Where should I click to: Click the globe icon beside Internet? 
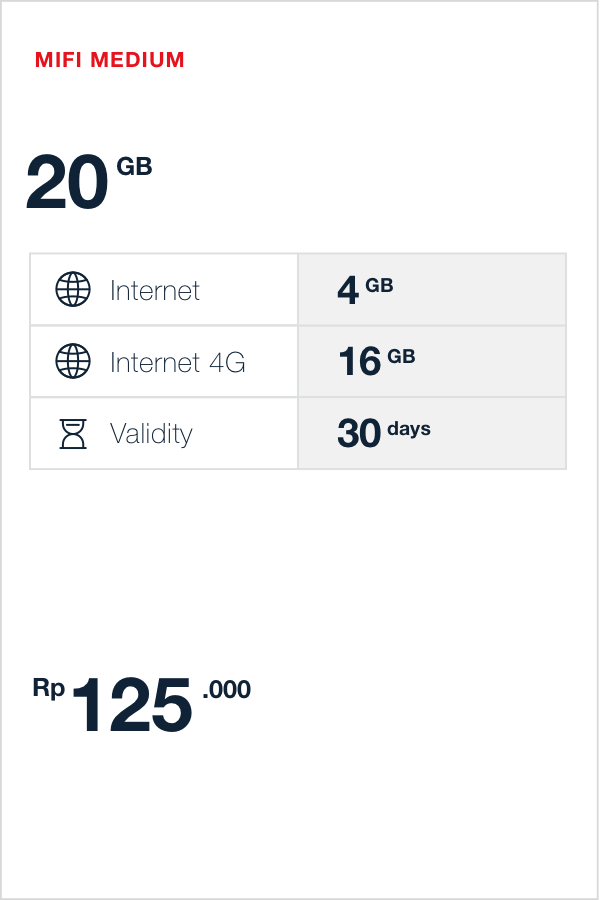[x=73, y=290]
